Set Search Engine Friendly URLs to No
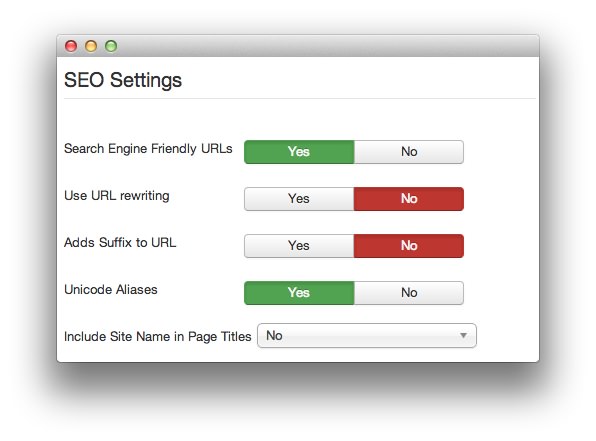 pos(409,152)
